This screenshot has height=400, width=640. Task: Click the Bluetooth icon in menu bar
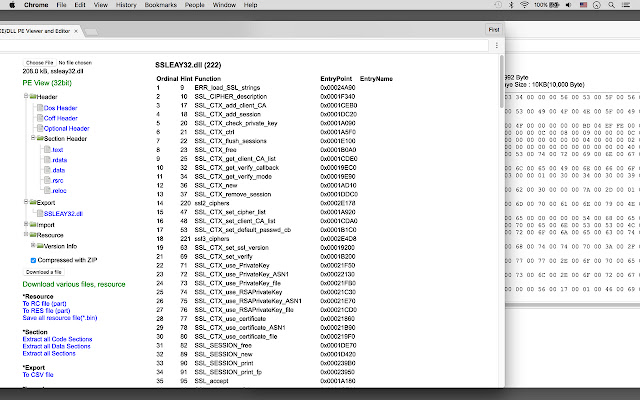click(511, 5)
